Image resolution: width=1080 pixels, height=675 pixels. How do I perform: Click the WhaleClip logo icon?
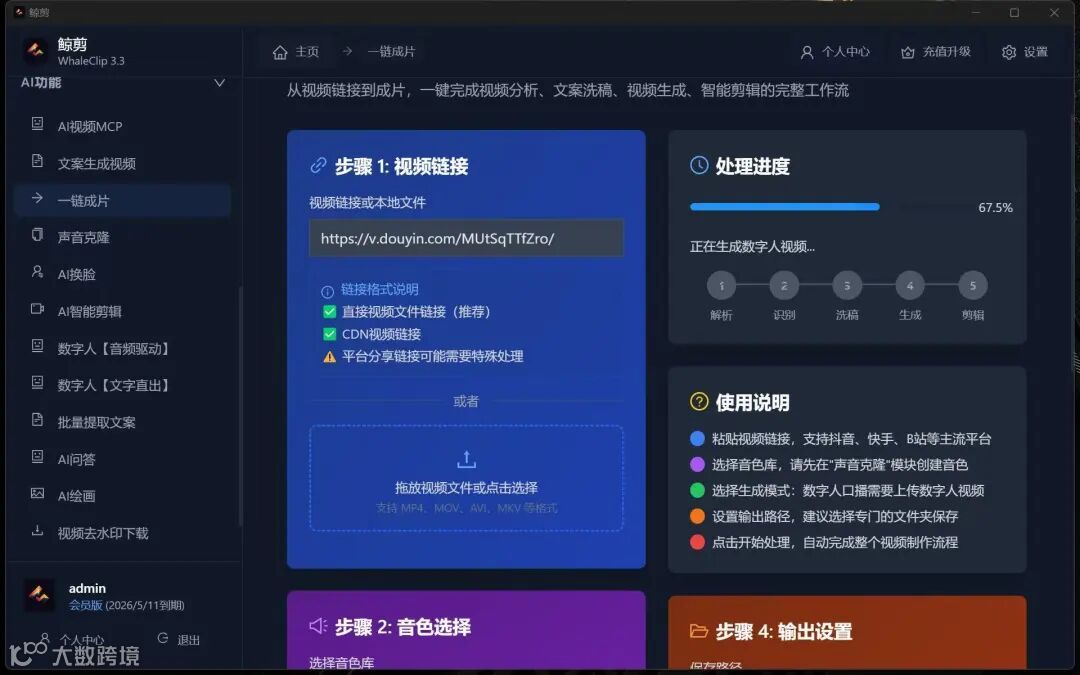[36, 51]
